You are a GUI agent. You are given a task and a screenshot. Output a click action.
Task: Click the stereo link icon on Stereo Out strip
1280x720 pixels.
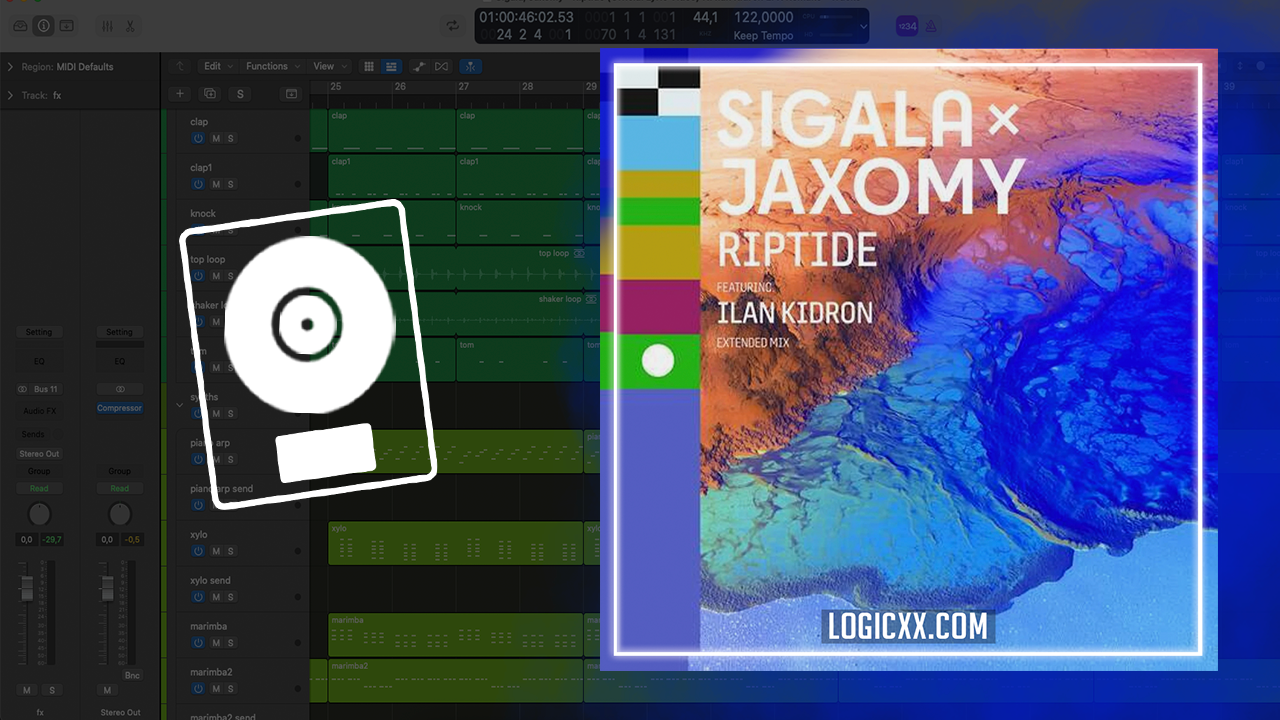pyautogui.click(x=120, y=388)
